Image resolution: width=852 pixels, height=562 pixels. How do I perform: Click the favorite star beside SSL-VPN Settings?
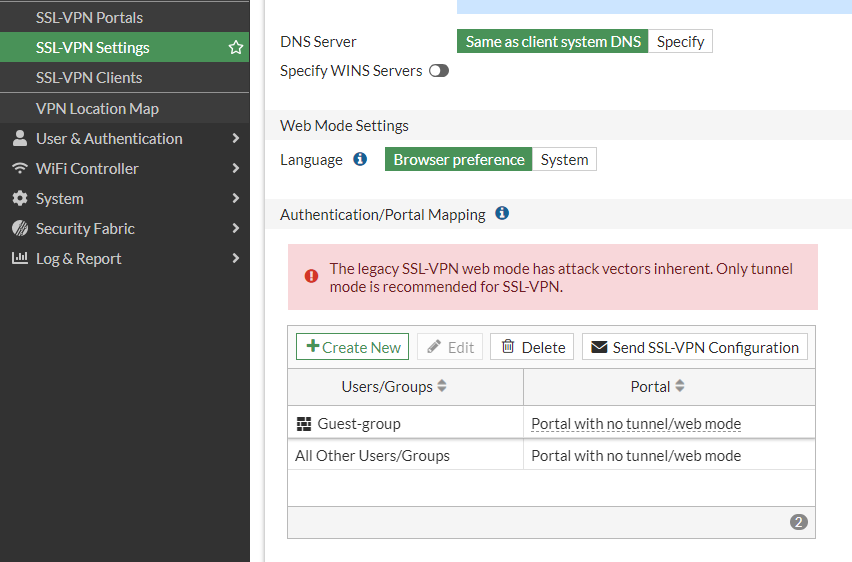tap(236, 48)
